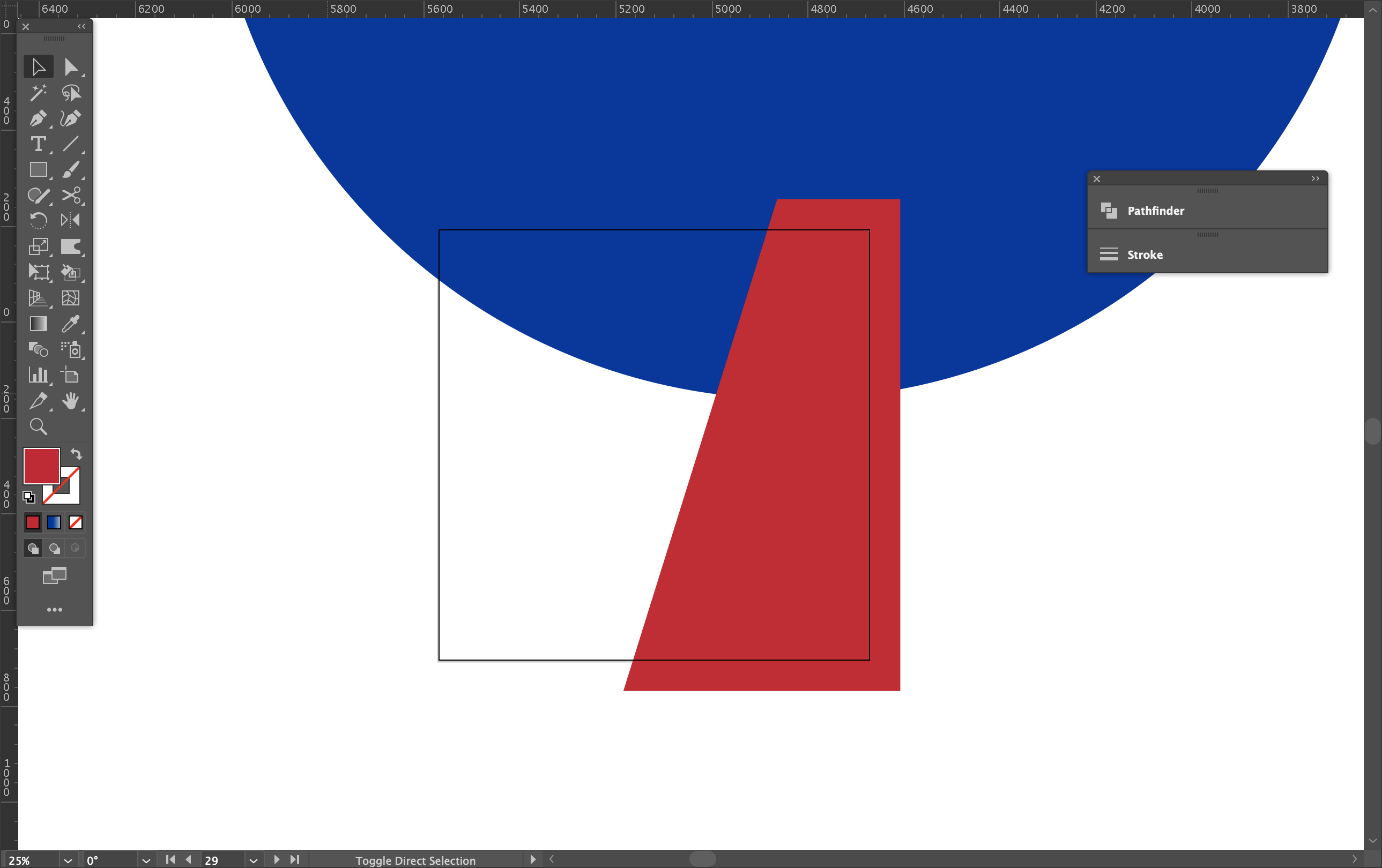Open the rotation angle dropdown
1382x868 pixels.
click(146, 860)
